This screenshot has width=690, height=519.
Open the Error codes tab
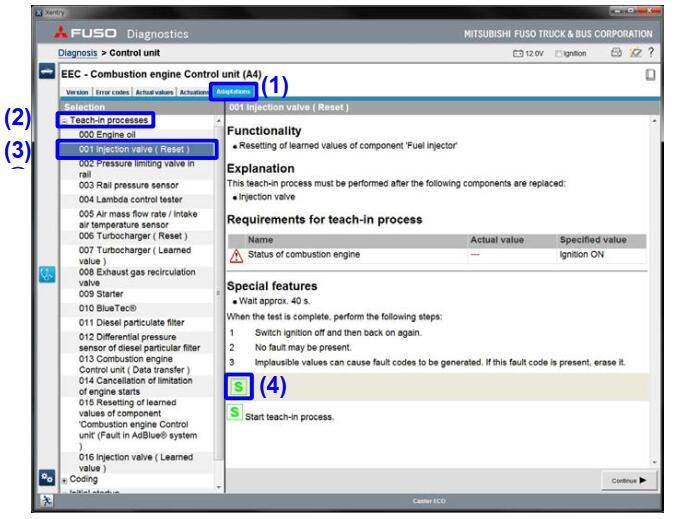pyautogui.click(x=112, y=92)
